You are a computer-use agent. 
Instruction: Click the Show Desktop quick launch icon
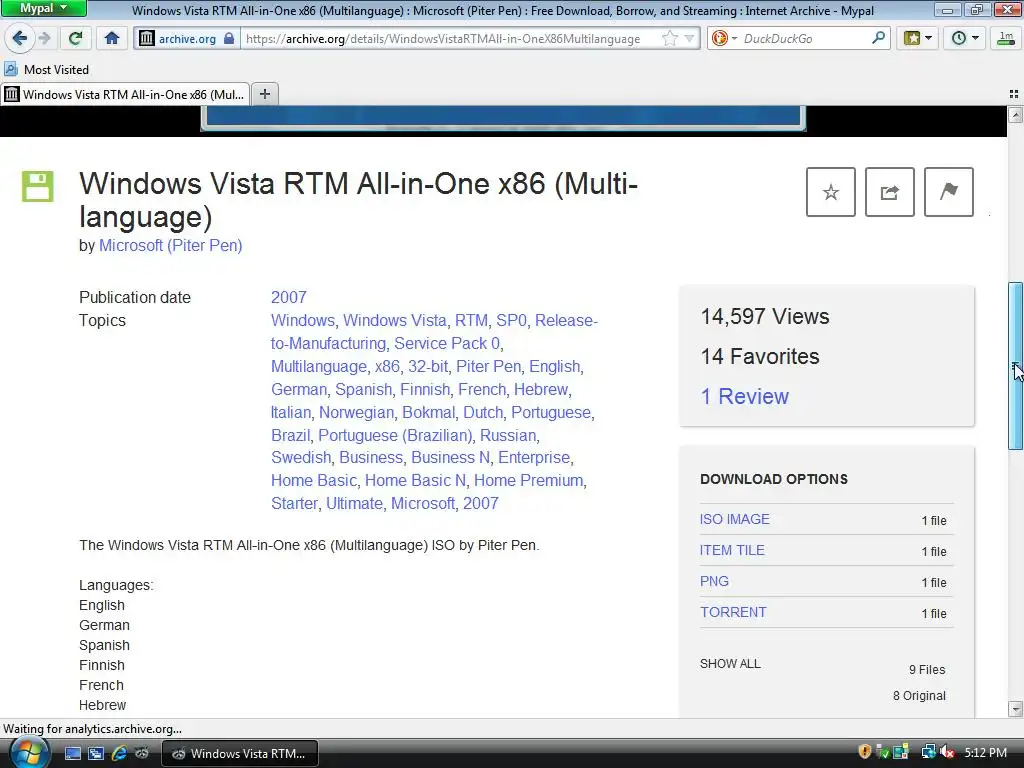tap(72, 753)
